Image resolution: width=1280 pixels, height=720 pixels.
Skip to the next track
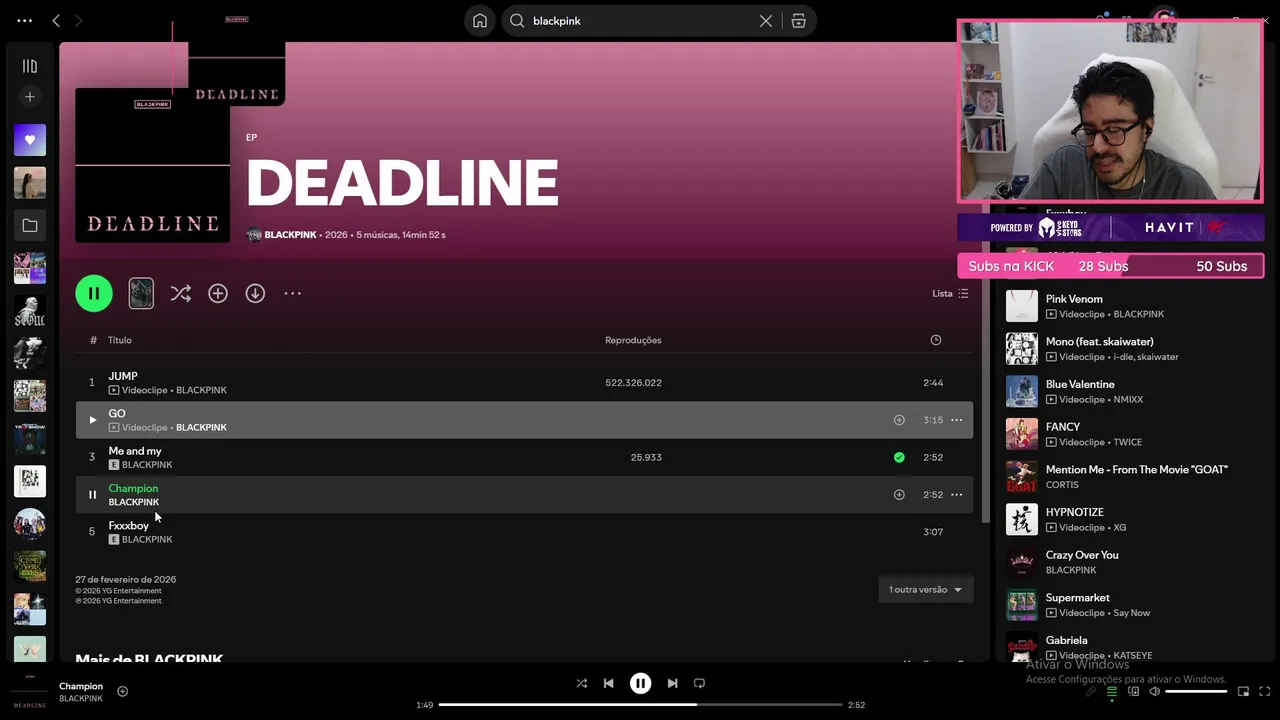(672, 683)
